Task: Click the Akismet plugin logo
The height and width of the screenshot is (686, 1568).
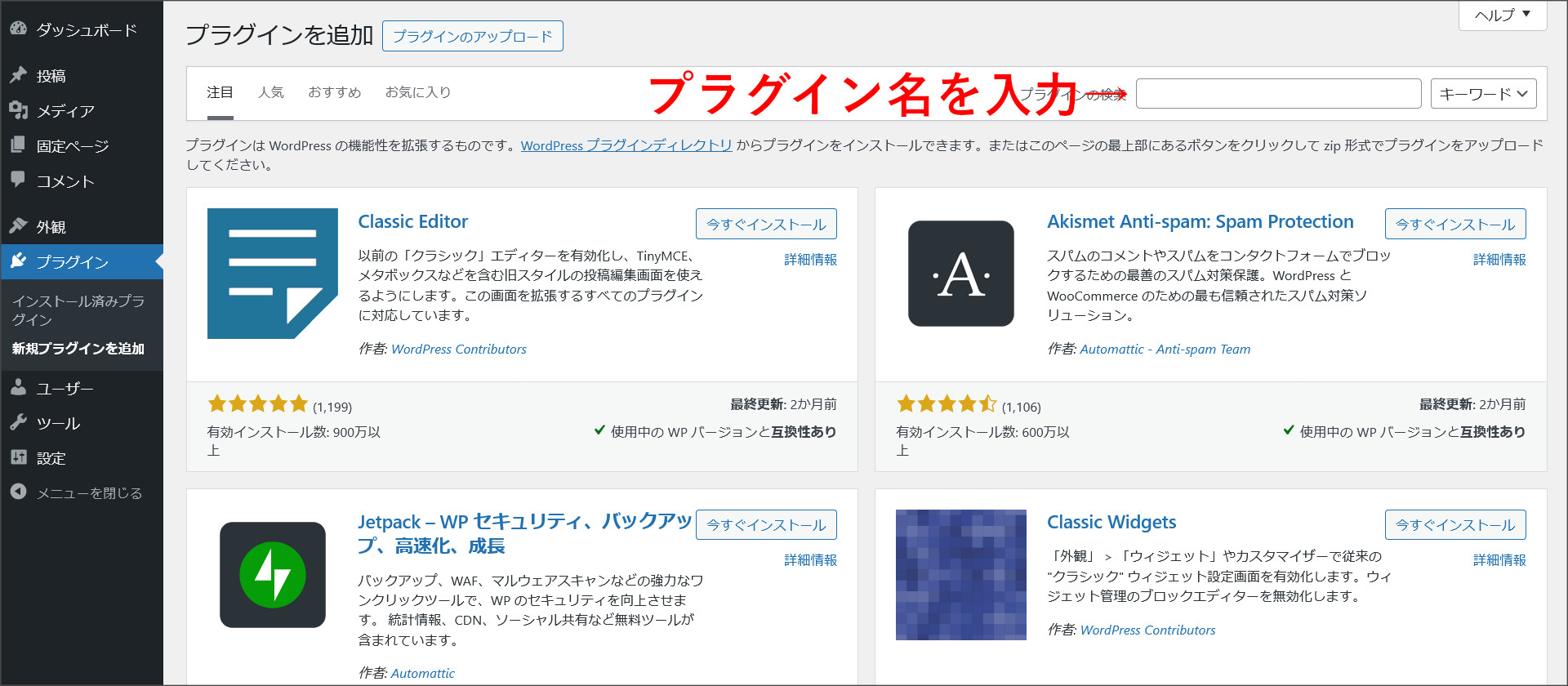Action: [961, 274]
